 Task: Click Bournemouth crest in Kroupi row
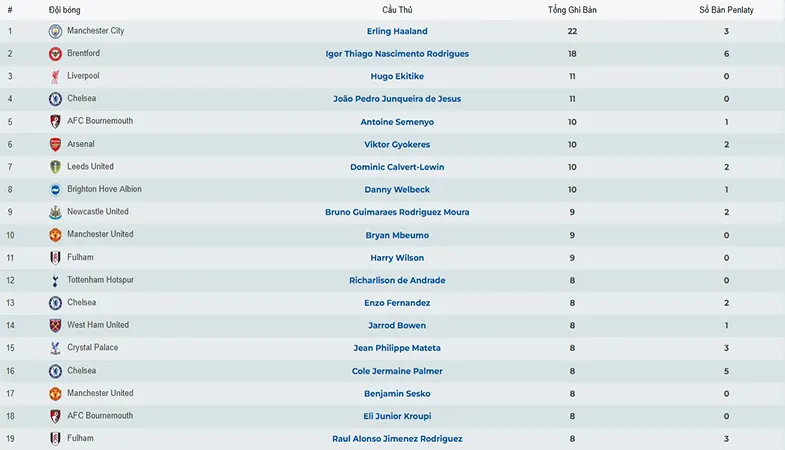click(x=55, y=416)
